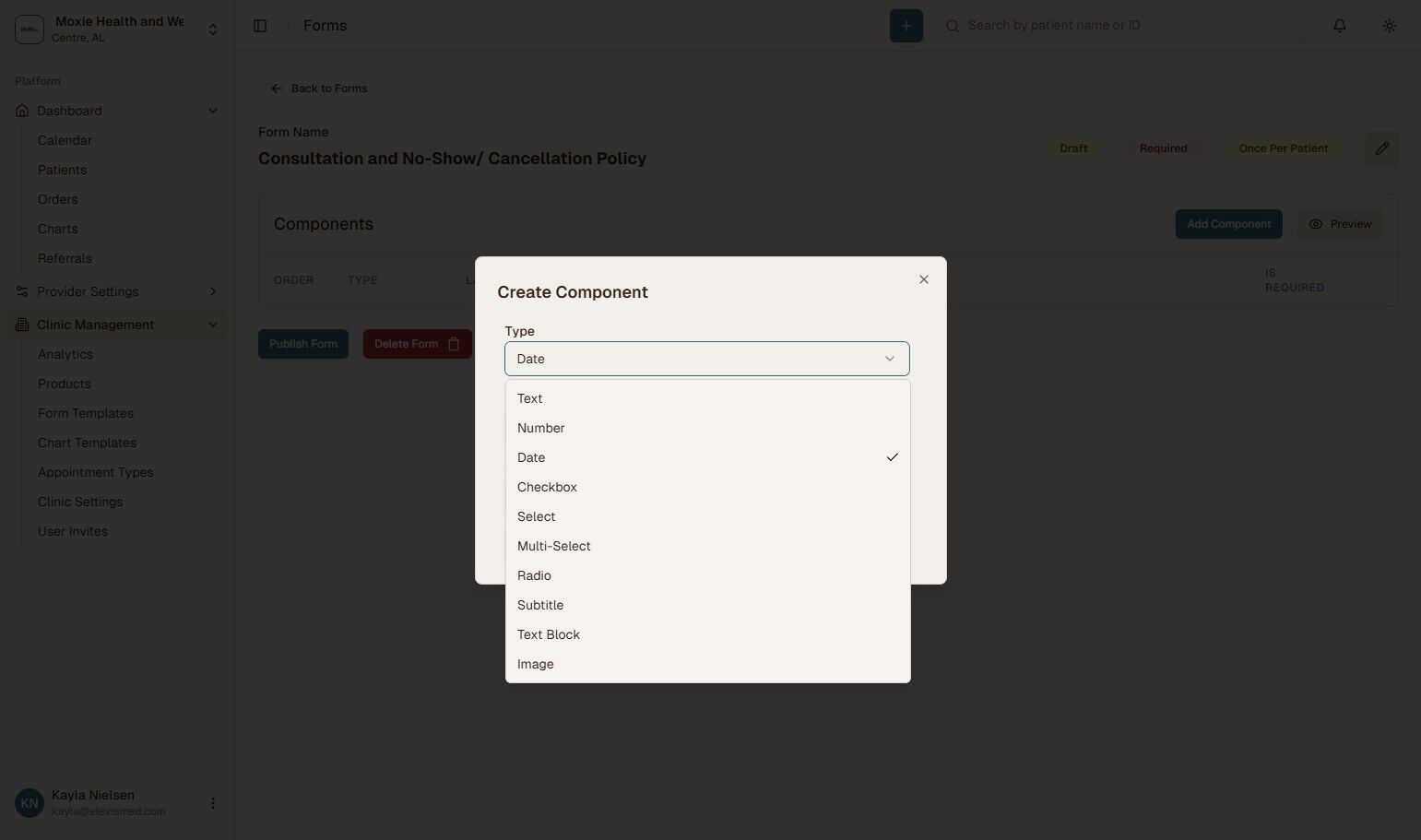
Task: Open the create menu via blue plus button
Action: 906,25
